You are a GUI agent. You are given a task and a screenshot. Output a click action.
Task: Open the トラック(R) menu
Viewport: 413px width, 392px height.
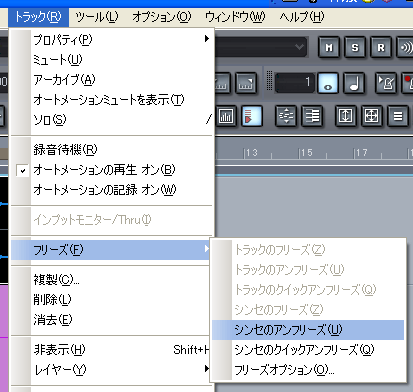click(x=38, y=17)
